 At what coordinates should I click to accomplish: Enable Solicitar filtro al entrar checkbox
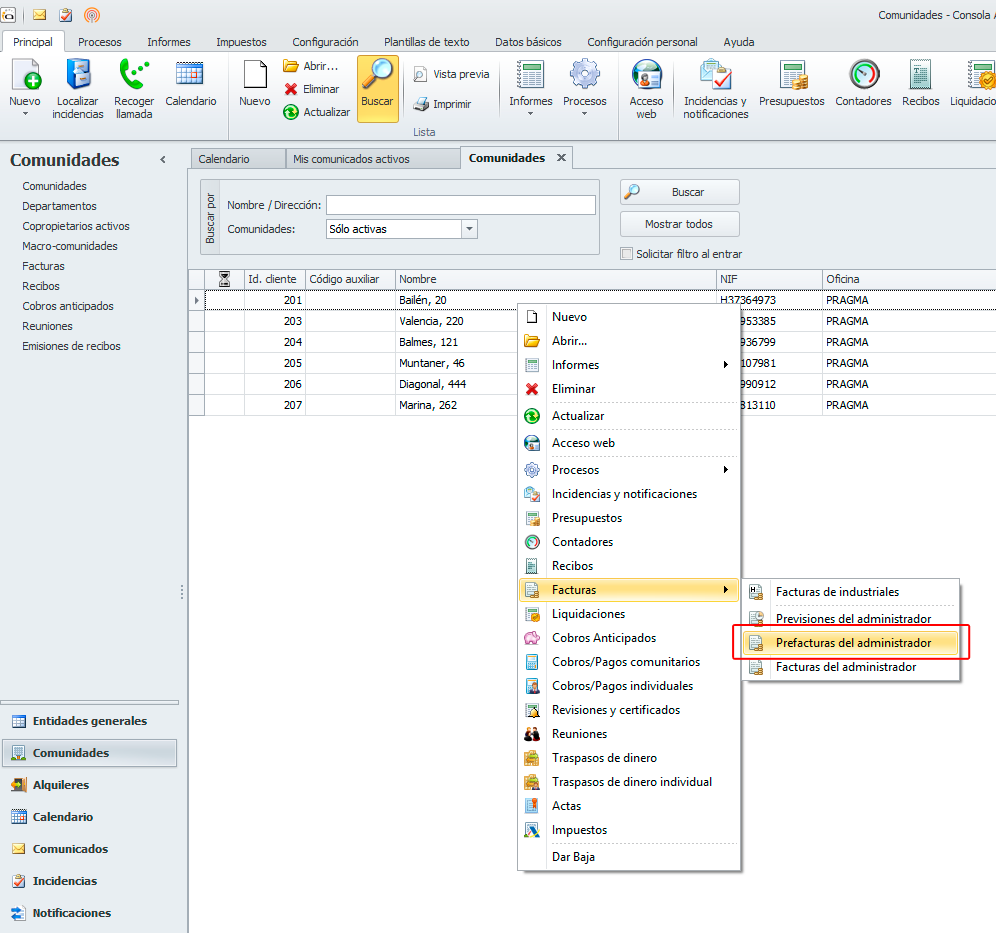tap(627, 254)
